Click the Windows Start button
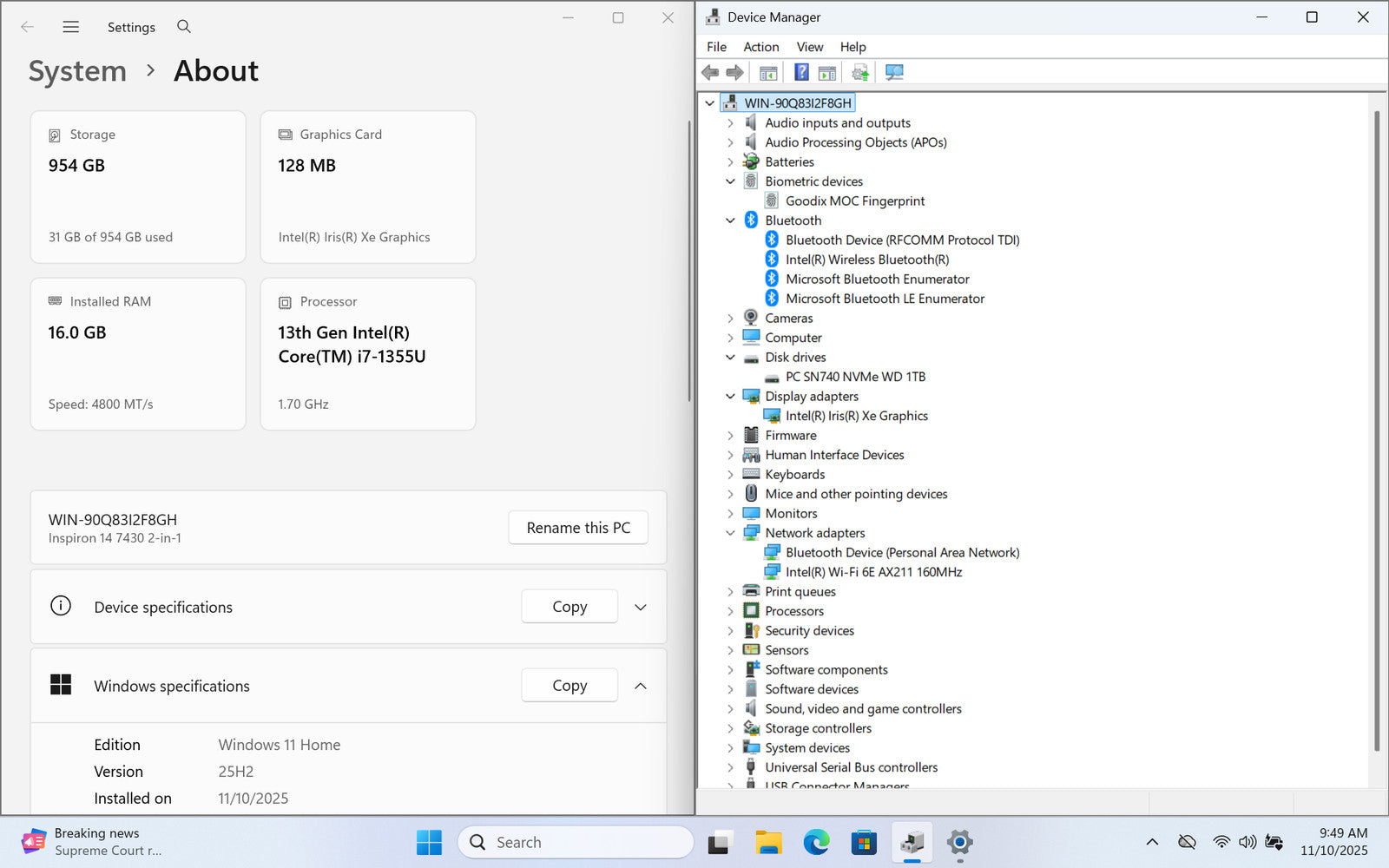Image resolution: width=1389 pixels, height=868 pixels. click(429, 842)
